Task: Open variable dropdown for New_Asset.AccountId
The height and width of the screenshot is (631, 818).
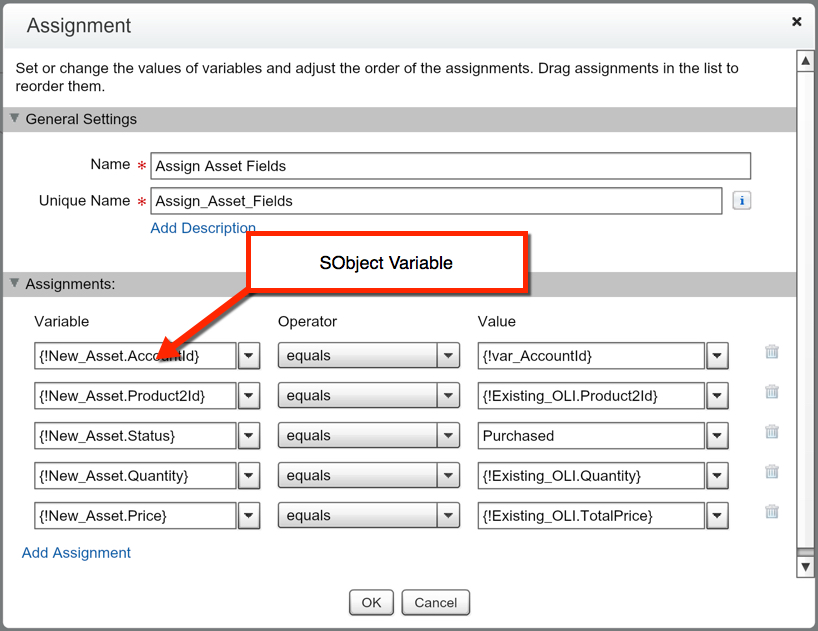Action: point(249,356)
